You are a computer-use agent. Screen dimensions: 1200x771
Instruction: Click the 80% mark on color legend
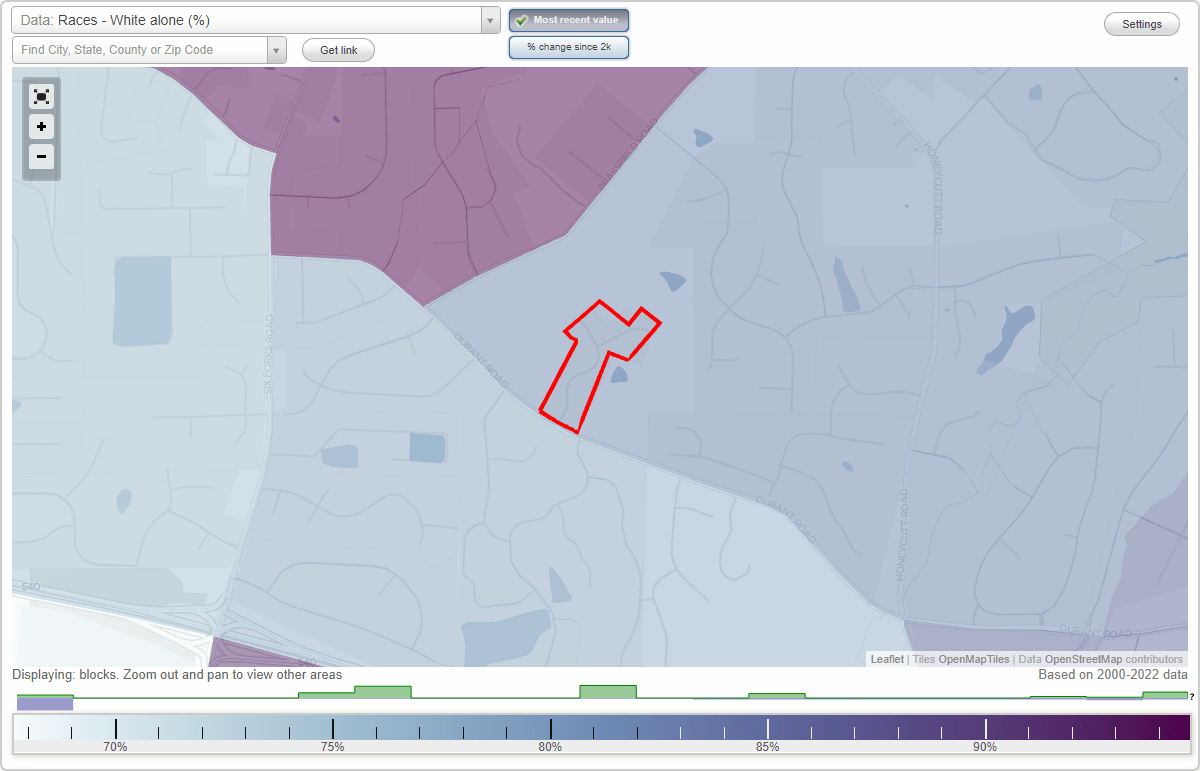tap(550, 747)
